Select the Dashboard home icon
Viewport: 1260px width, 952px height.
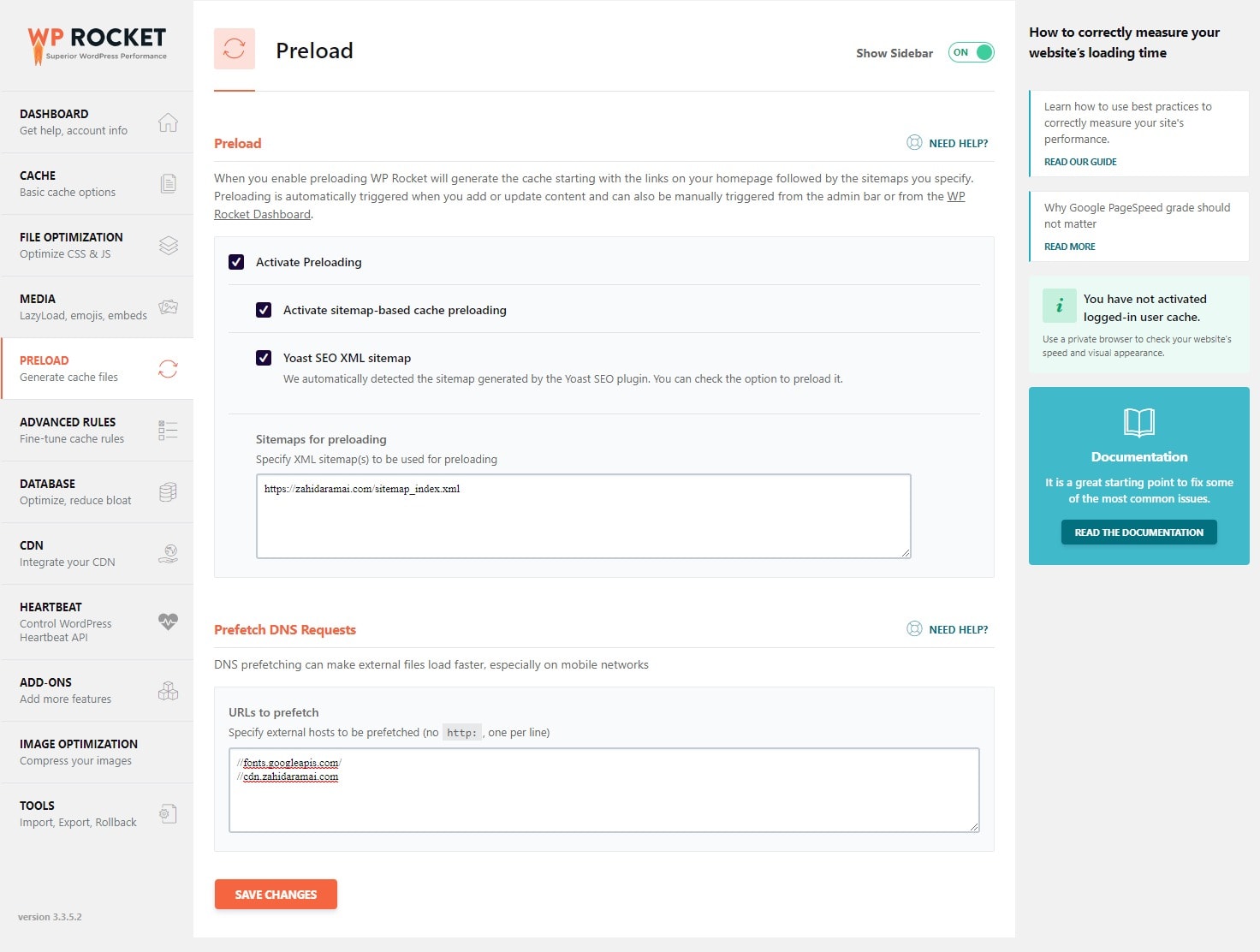(168, 122)
